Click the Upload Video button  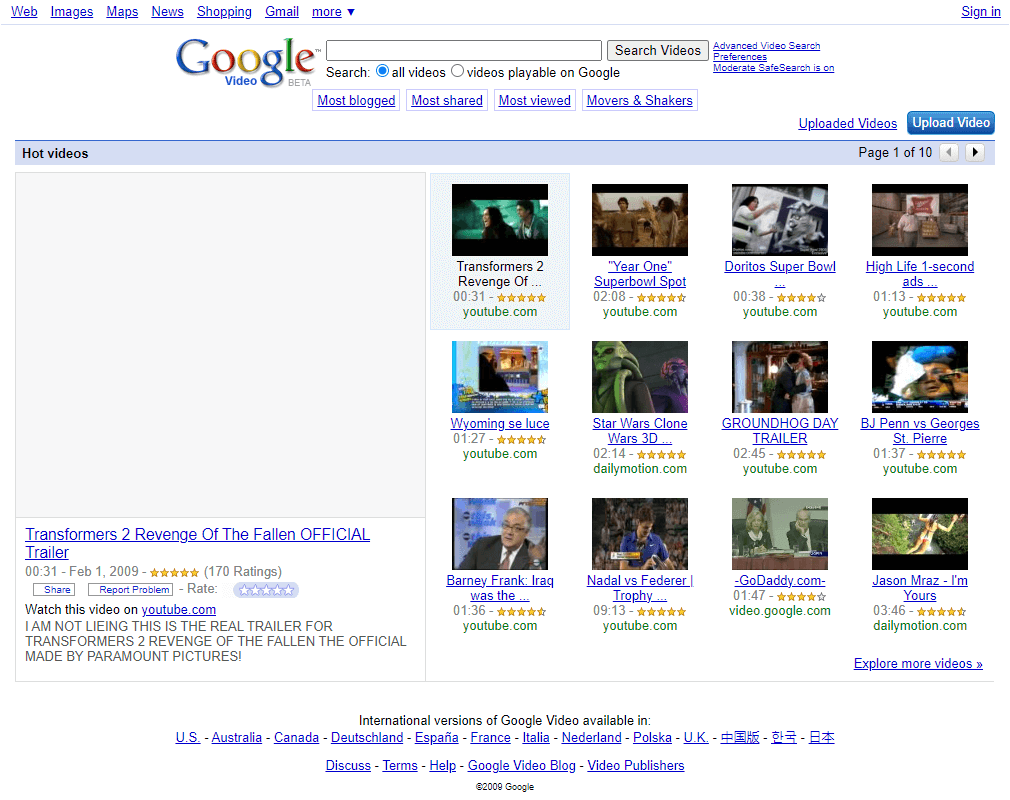951,123
